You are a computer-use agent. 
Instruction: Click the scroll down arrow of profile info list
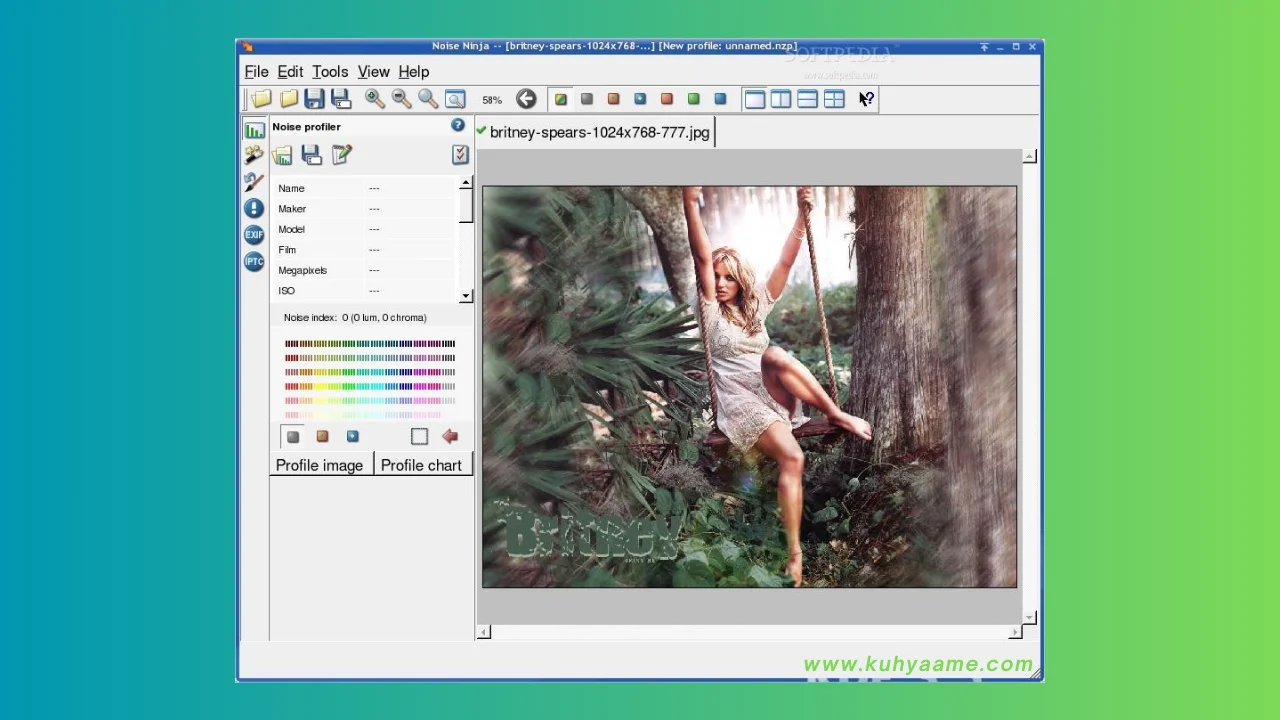pos(465,296)
